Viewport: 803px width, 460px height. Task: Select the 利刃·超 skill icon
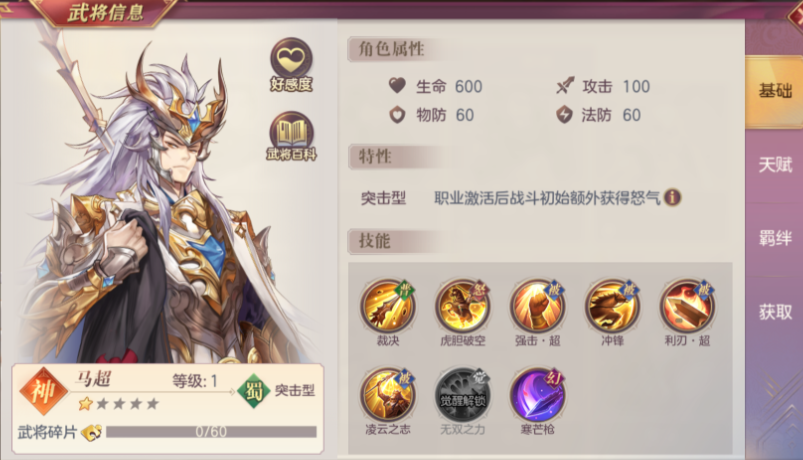coord(687,306)
